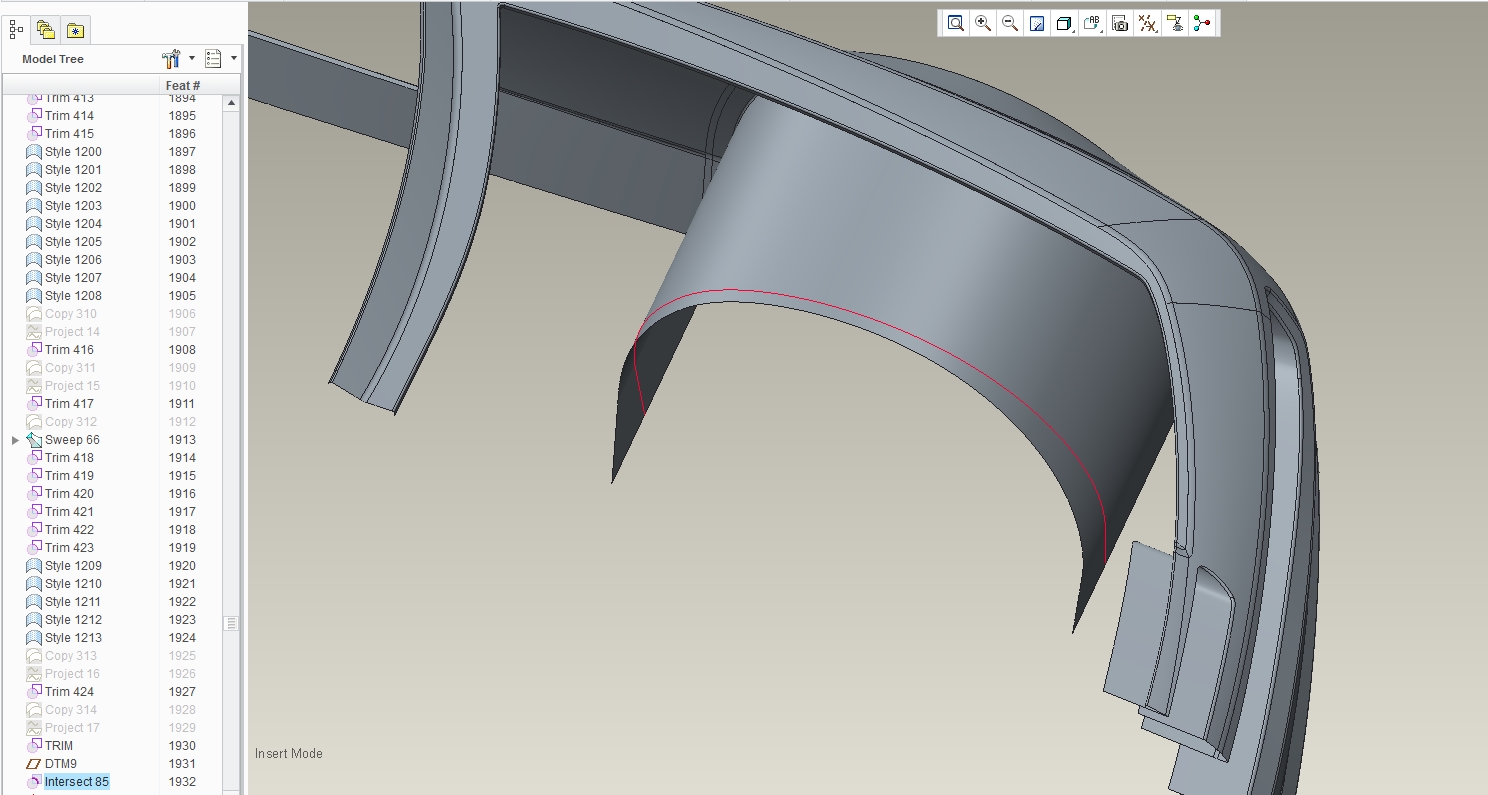Click the Copy 313 feature icon
The height and width of the screenshot is (795, 1488).
[34, 656]
